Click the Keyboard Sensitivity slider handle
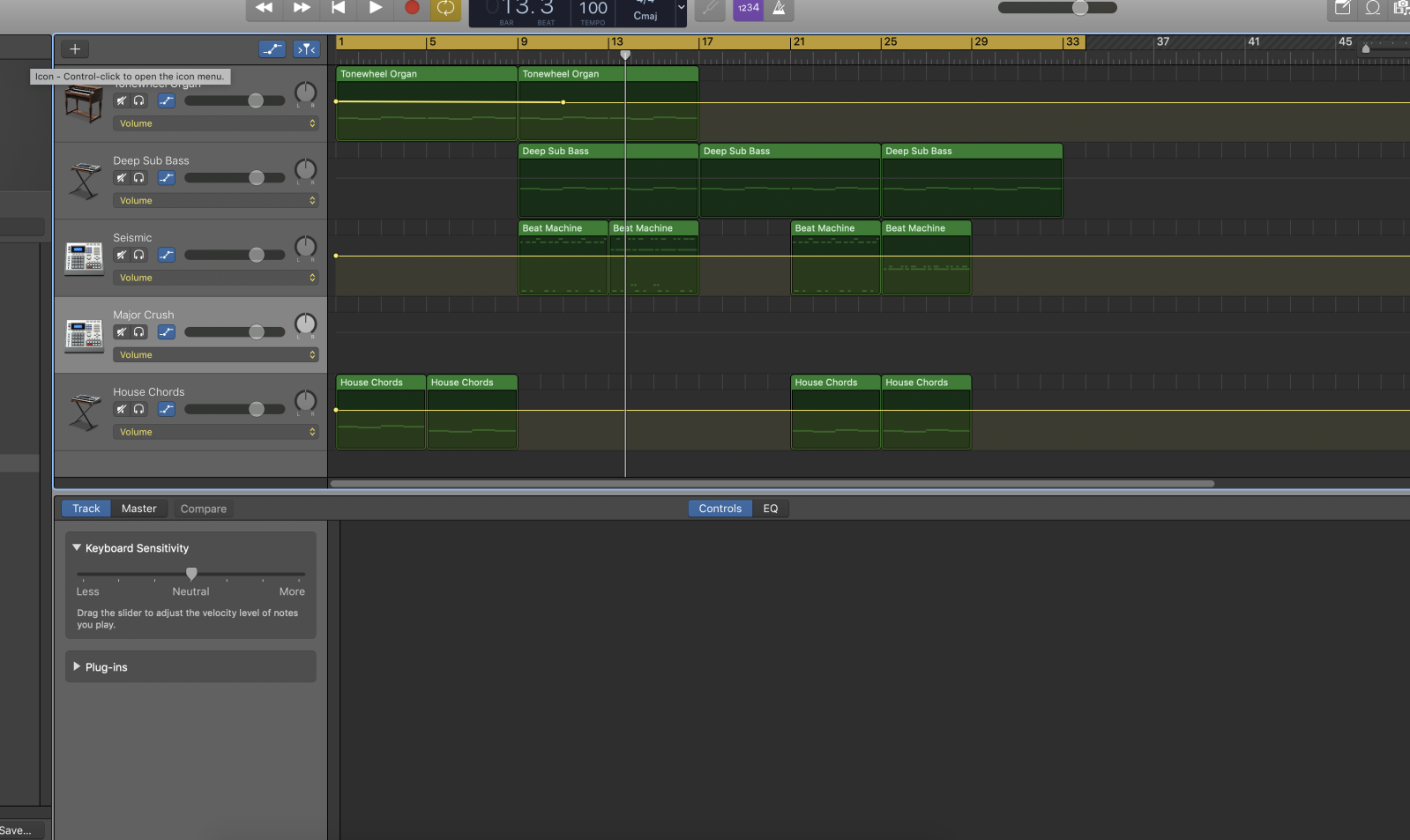The height and width of the screenshot is (840, 1410). tap(191, 574)
